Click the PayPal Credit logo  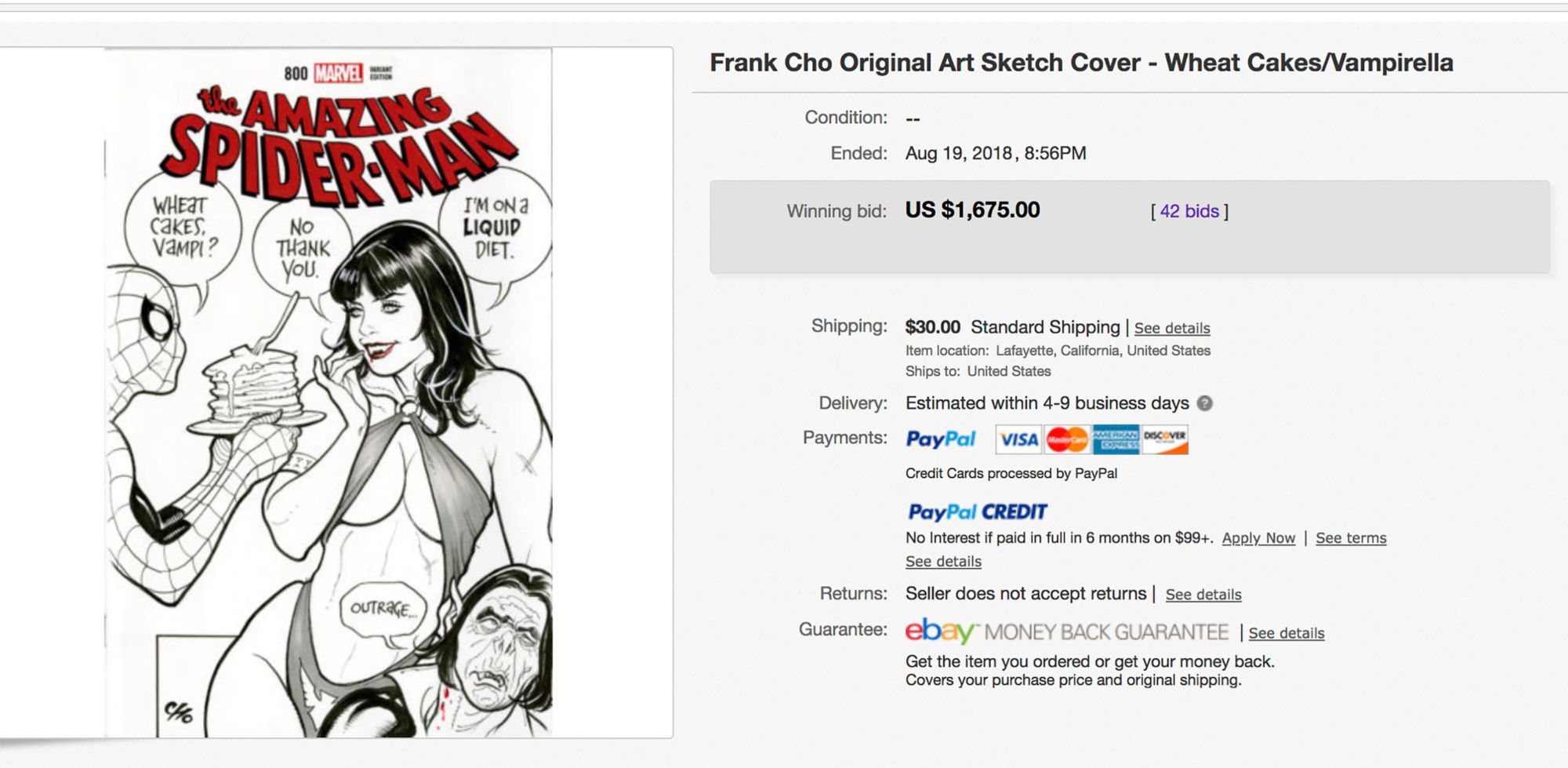pyautogui.click(x=977, y=512)
